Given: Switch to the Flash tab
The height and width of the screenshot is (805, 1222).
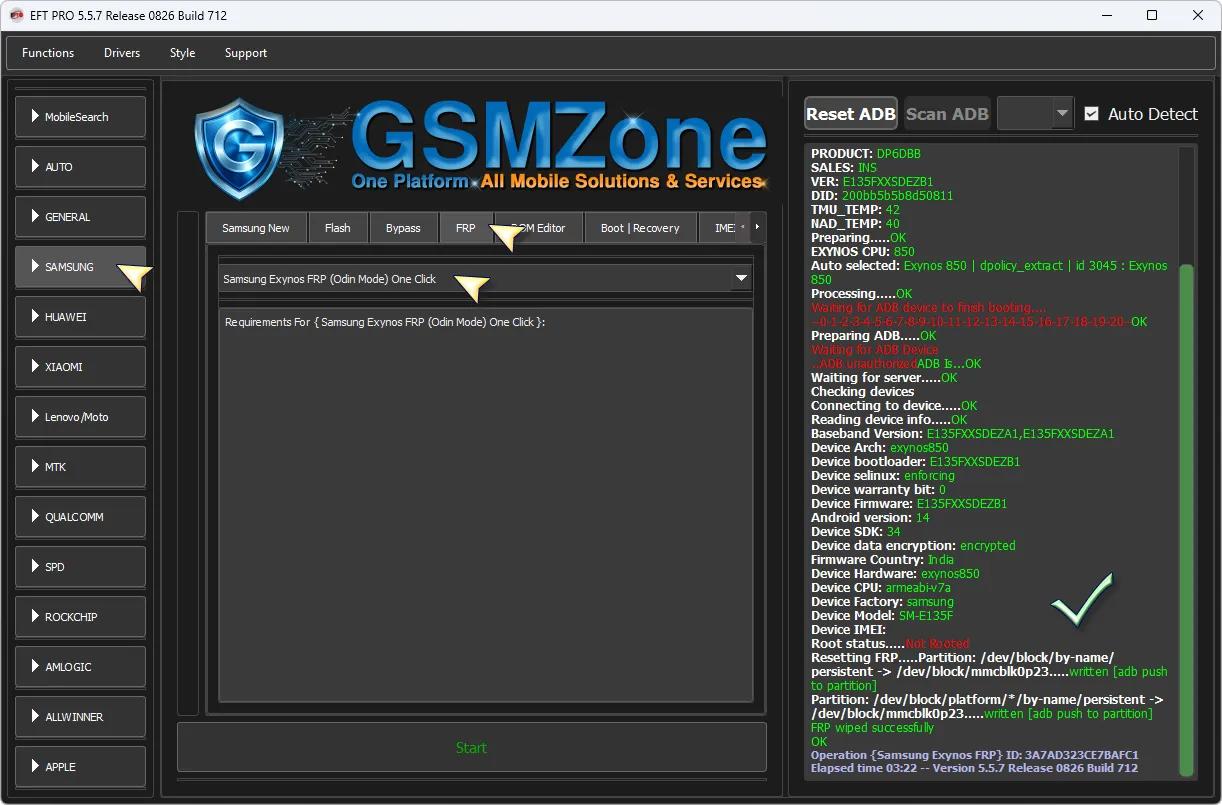Looking at the screenshot, I should click(x=338, y=228).
